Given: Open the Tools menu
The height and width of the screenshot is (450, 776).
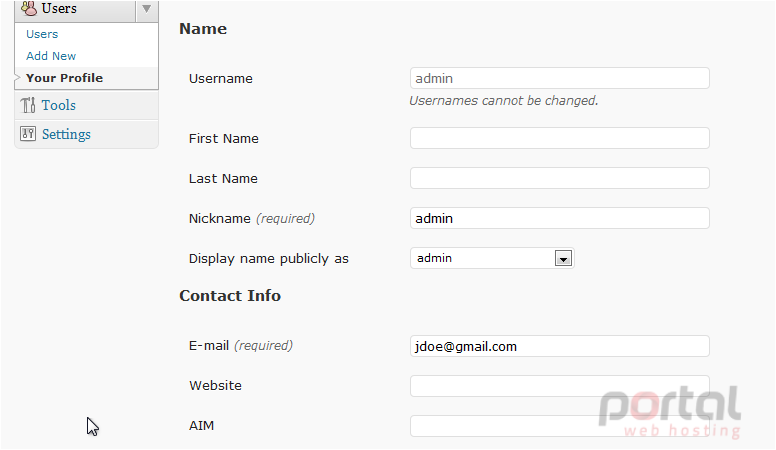Looking at the screenshot, I should 58,105.
